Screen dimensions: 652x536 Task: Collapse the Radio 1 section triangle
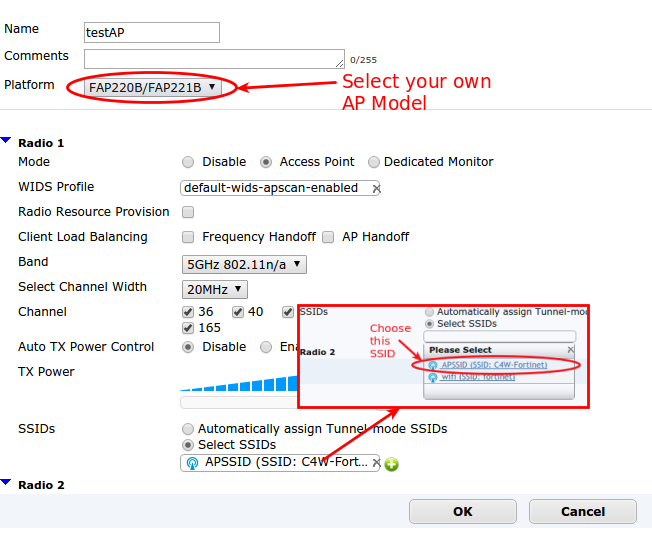(6, 141)
